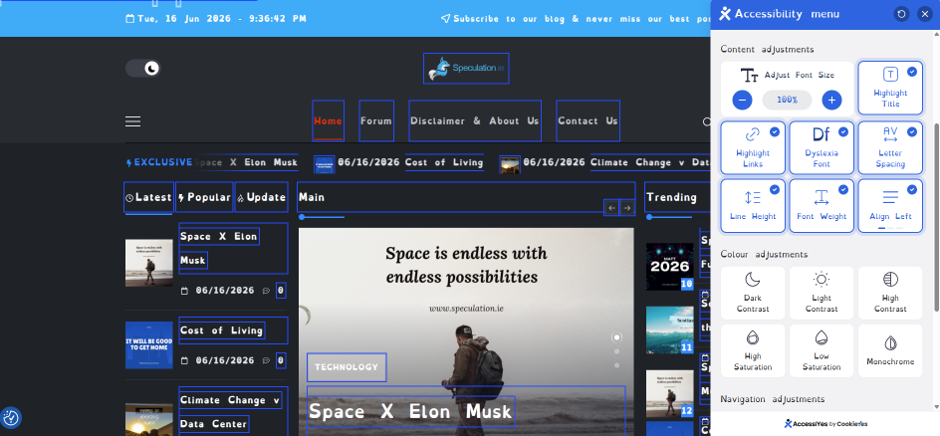Open the Contact Us menu item
This screenshot has height=436, width=940.
pyautogui.click(x=588, y=121)
